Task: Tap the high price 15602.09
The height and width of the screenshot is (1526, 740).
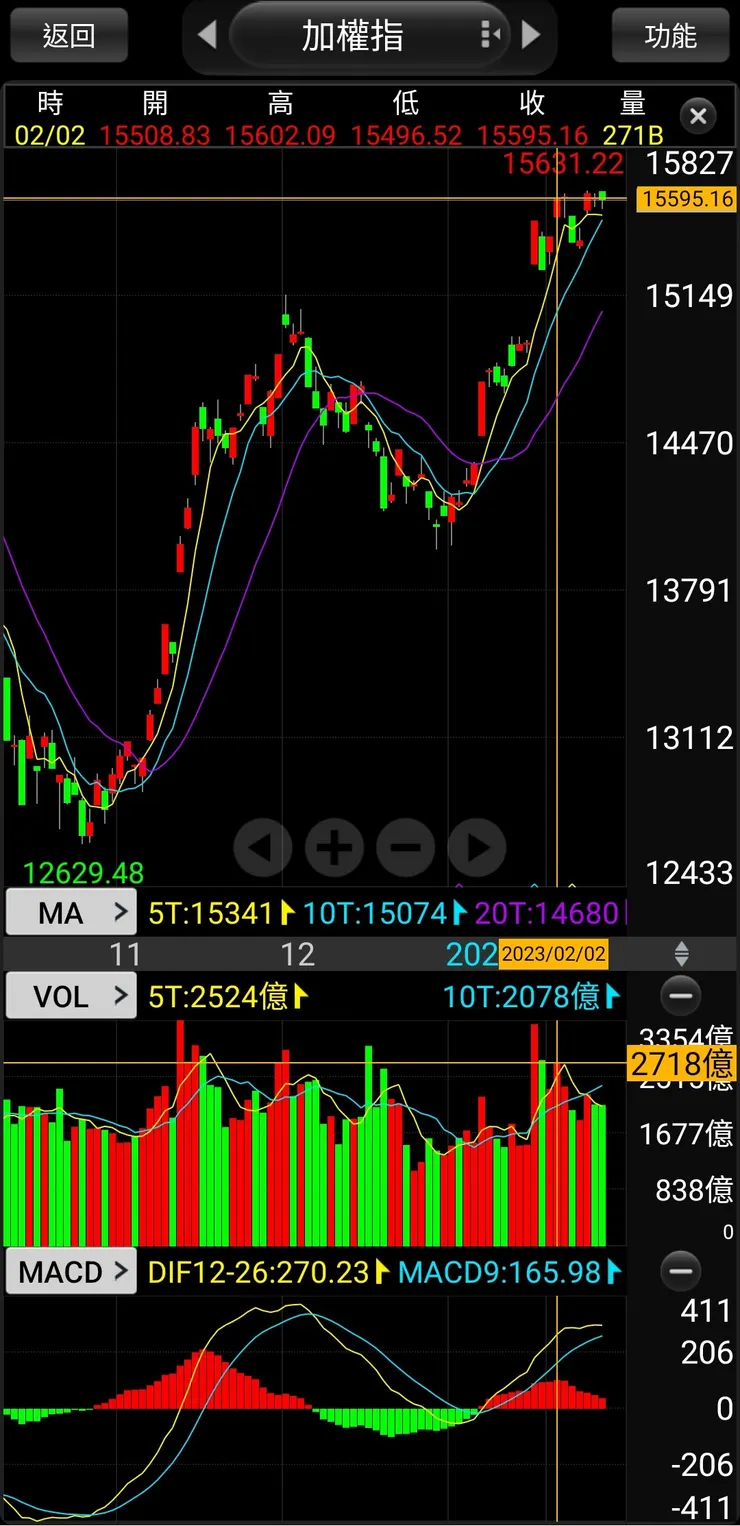Action: (x=280, y=135)
